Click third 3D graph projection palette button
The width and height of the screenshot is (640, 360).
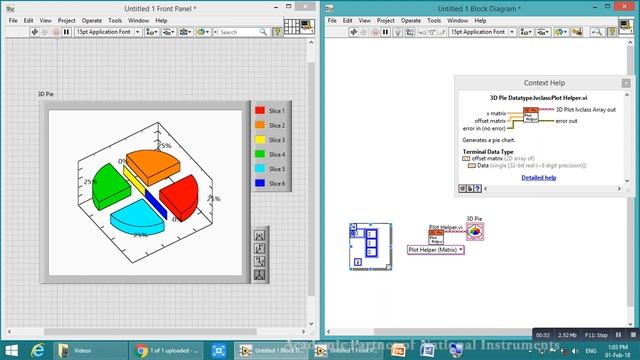coord(260,262)
